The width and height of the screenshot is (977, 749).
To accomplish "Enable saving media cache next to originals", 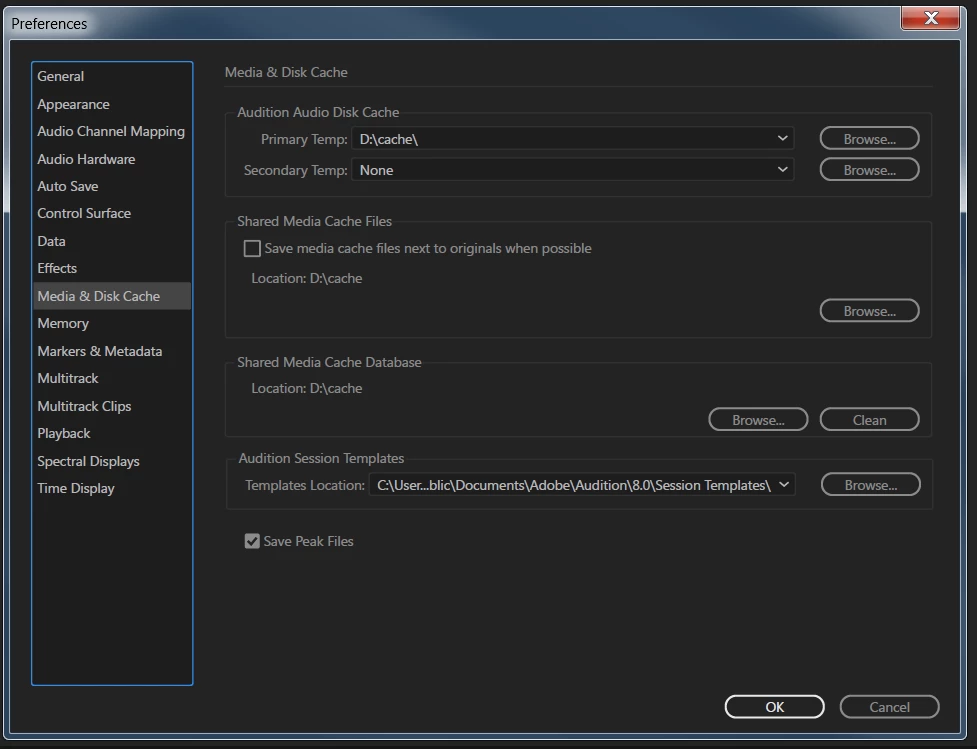I will point(252,249).
